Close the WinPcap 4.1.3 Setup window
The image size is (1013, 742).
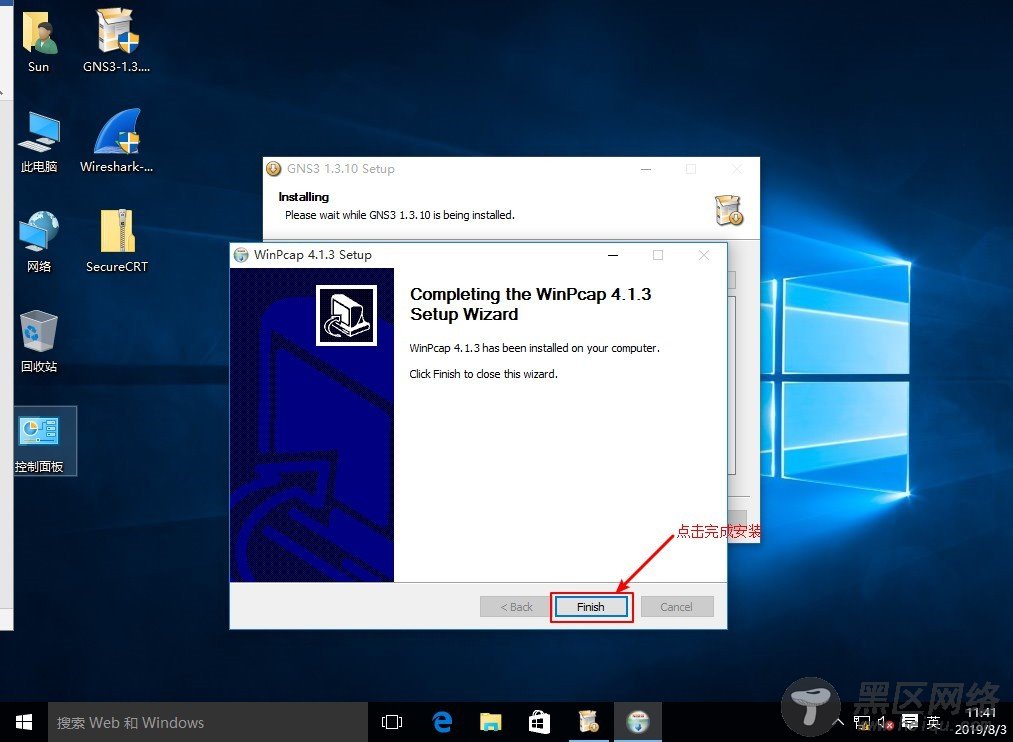704,255
